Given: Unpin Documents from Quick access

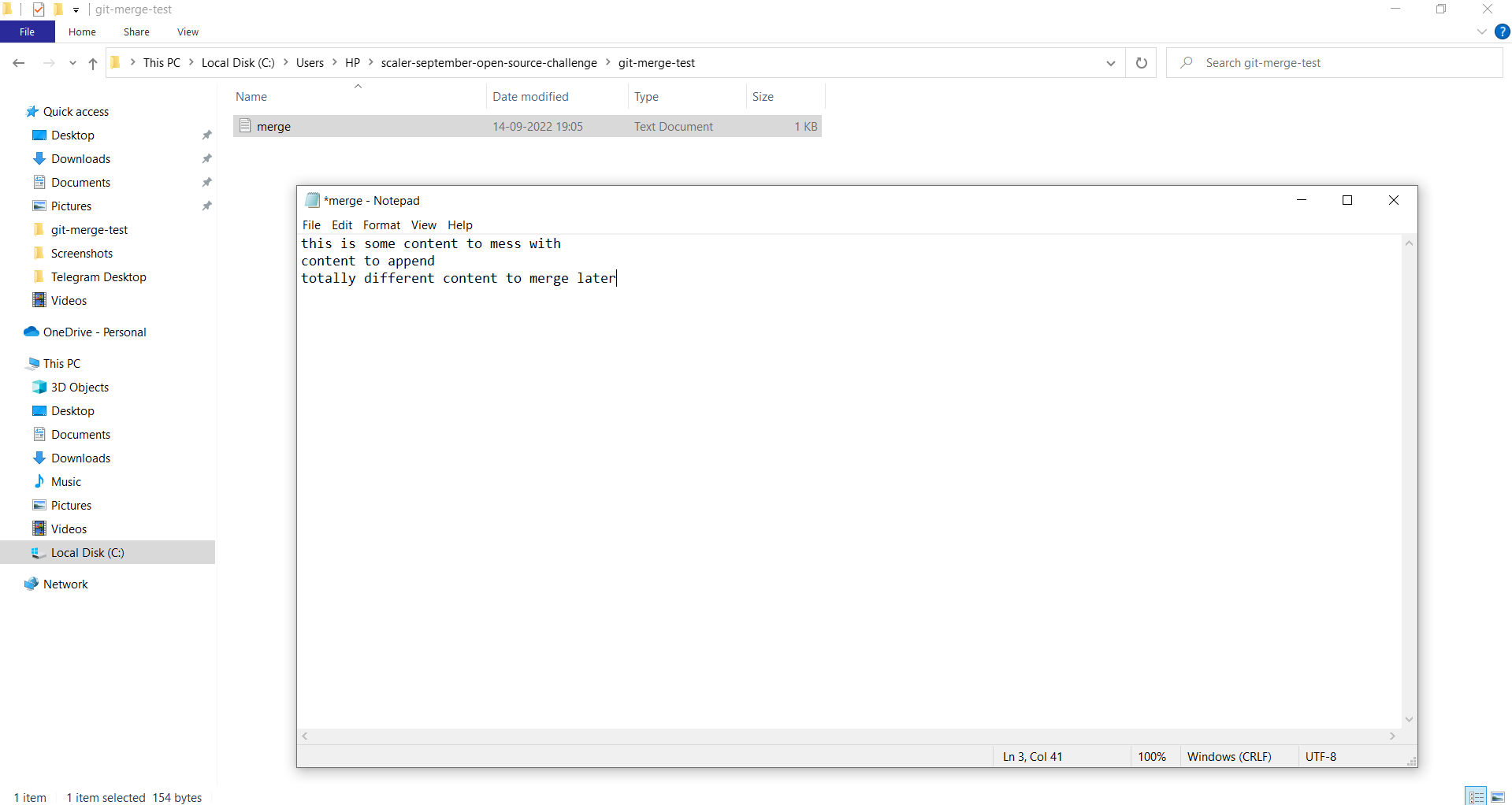Looking at the screenshot, I should click(x=206, y=182).
